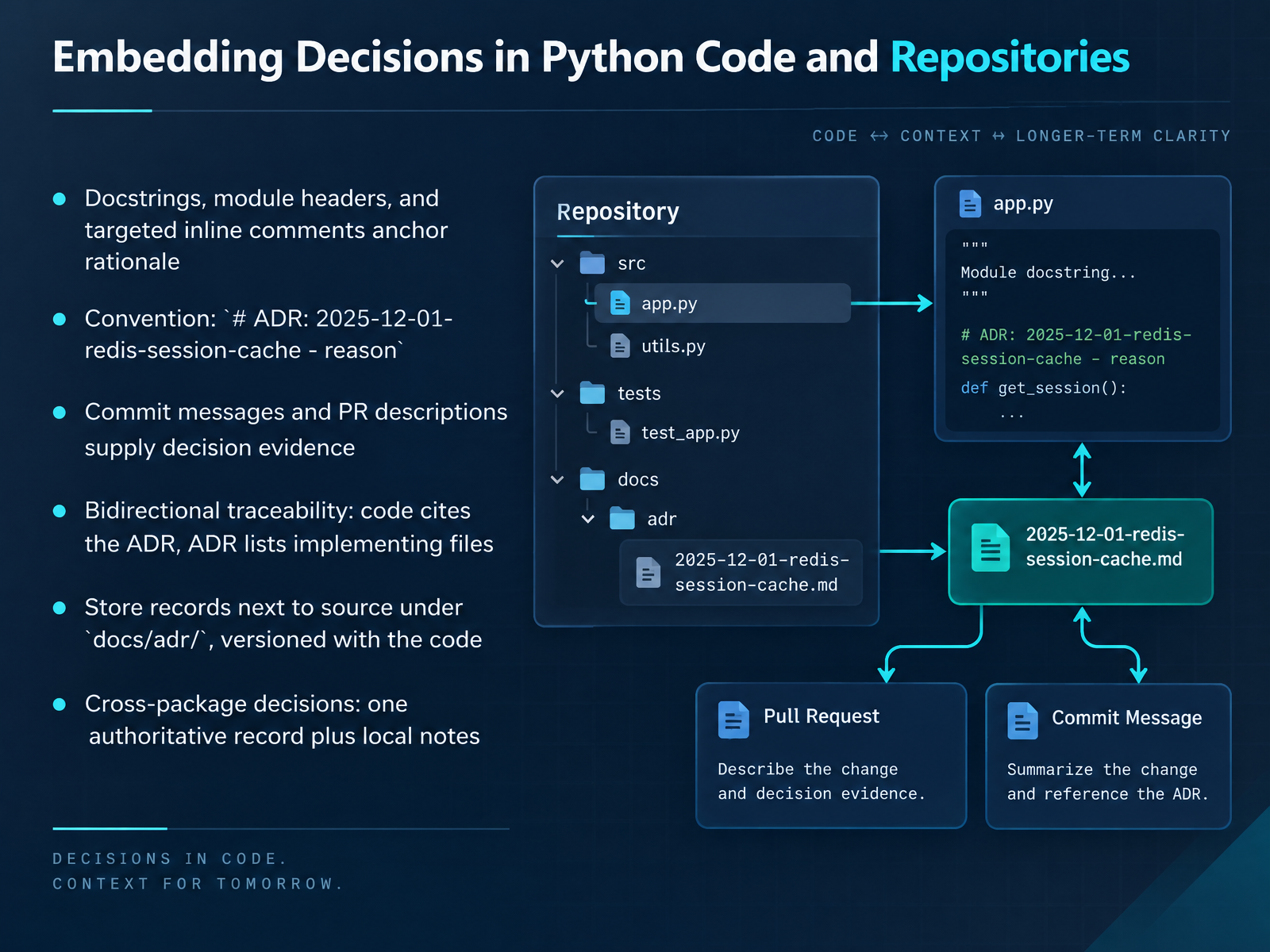This screenshot has width=1270, height=952.
Task: Click the adr folder label
Action: click(x=662, y=519)
